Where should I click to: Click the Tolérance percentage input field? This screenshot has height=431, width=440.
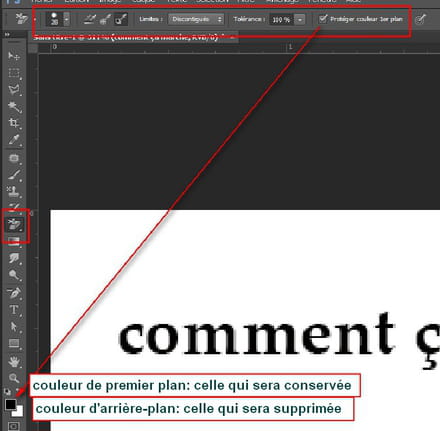(281, 20)
